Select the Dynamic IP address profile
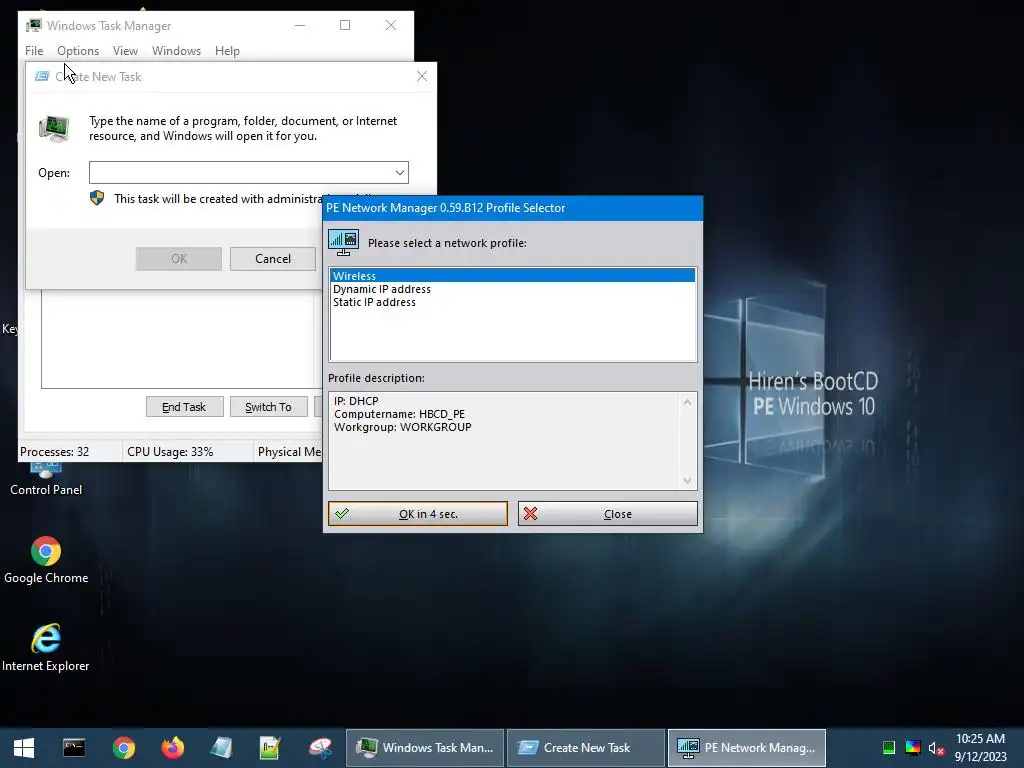 coord(513,289)
